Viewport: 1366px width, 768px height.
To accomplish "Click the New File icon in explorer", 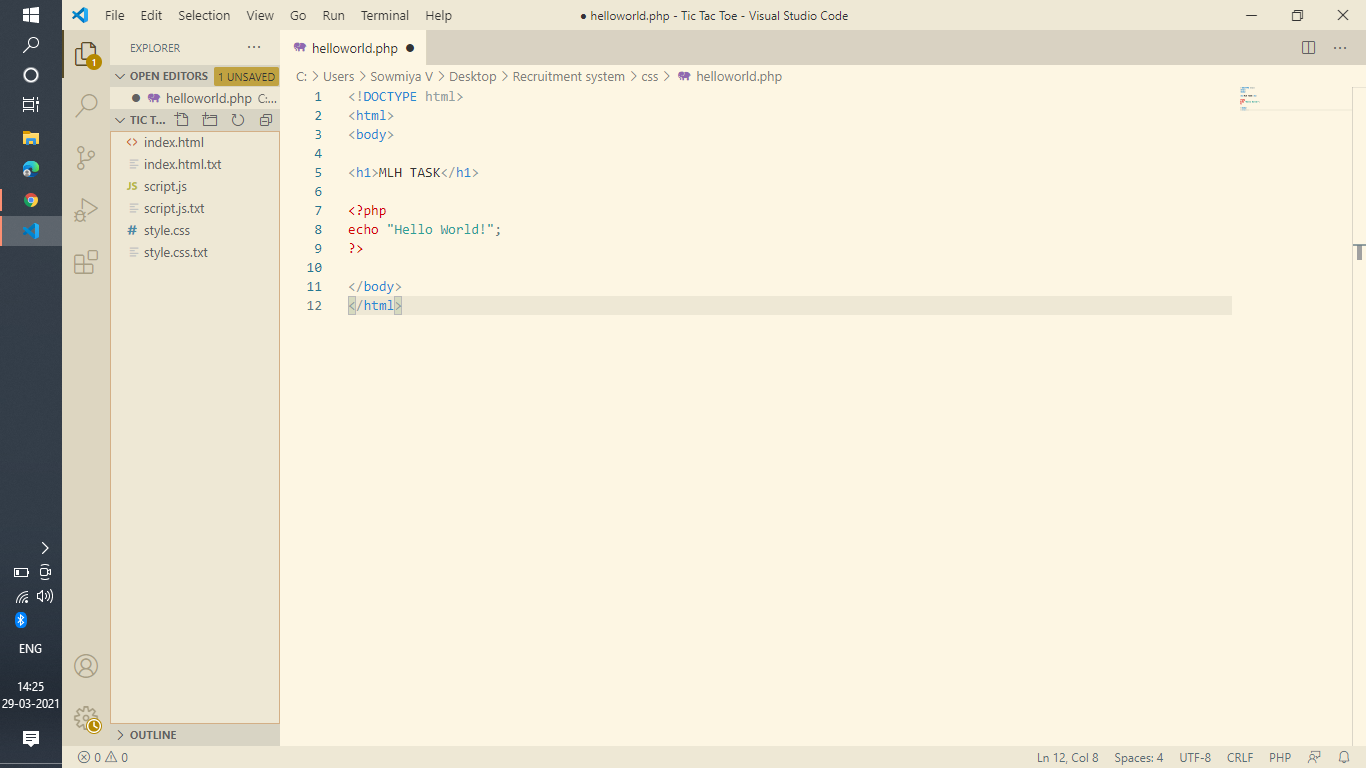I will [182, 120].
